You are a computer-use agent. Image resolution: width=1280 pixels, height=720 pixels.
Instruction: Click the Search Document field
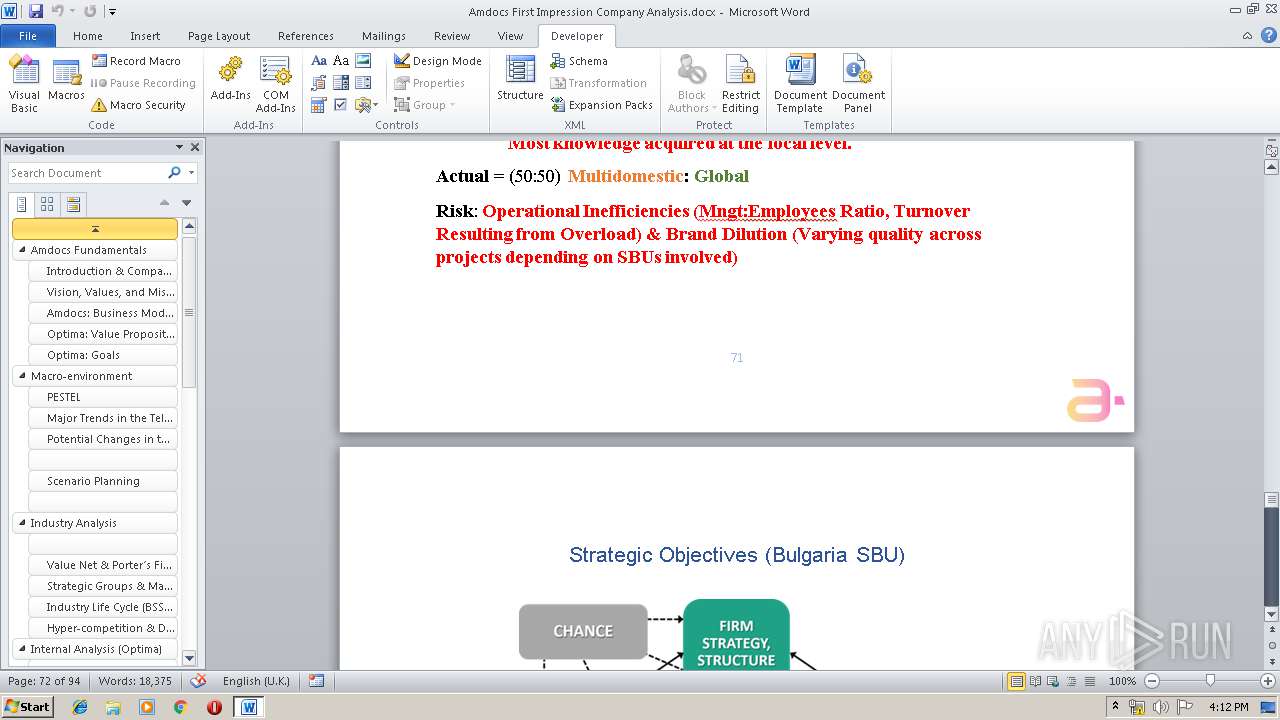(88, 173)
